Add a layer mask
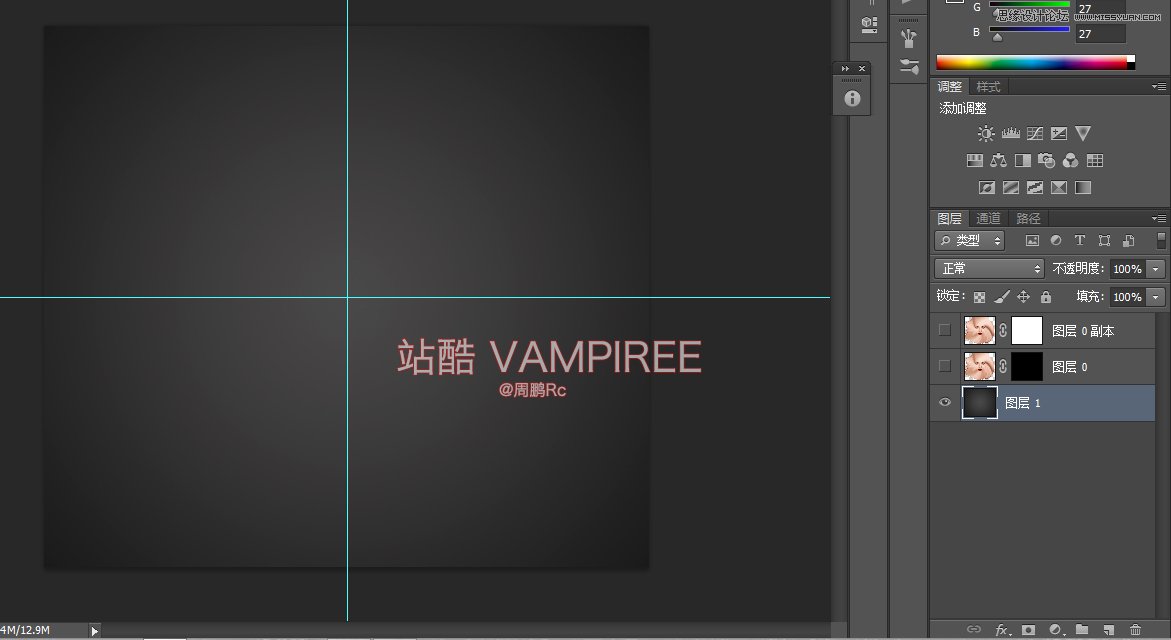This screenshot has width=1171, height=640. [1028, 630]
